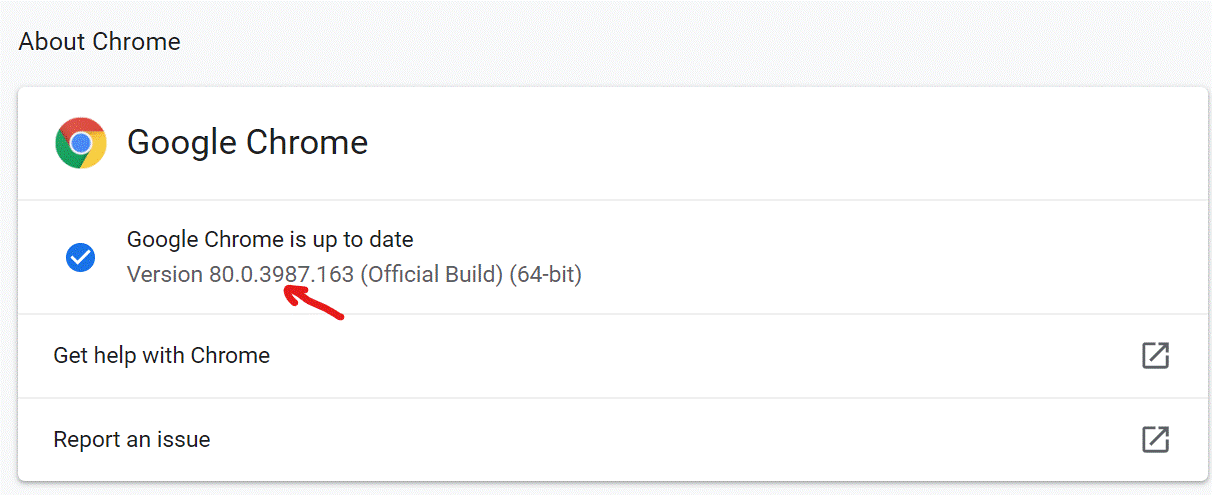Image resolution: width=1212 pixels, height=495 pixels.
Task: Click the word "issue" in Report an issue
Action: 185,439
